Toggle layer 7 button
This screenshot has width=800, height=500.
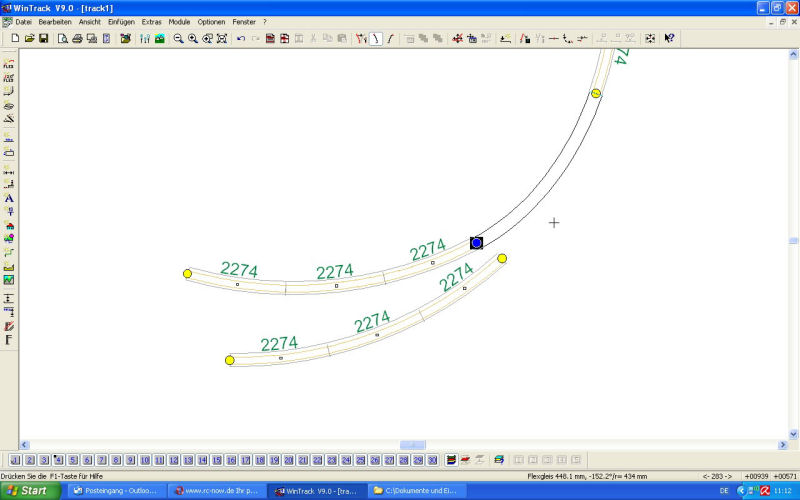tap(102, 460)
